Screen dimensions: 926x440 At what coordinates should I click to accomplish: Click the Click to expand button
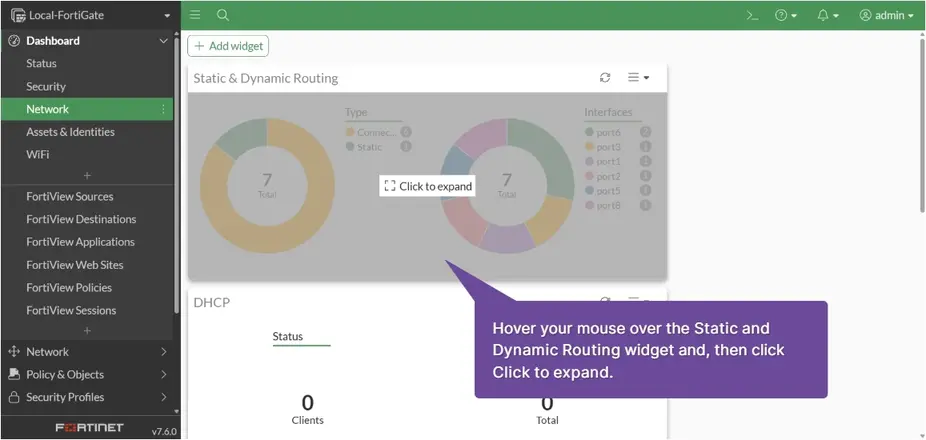[428, 186]
